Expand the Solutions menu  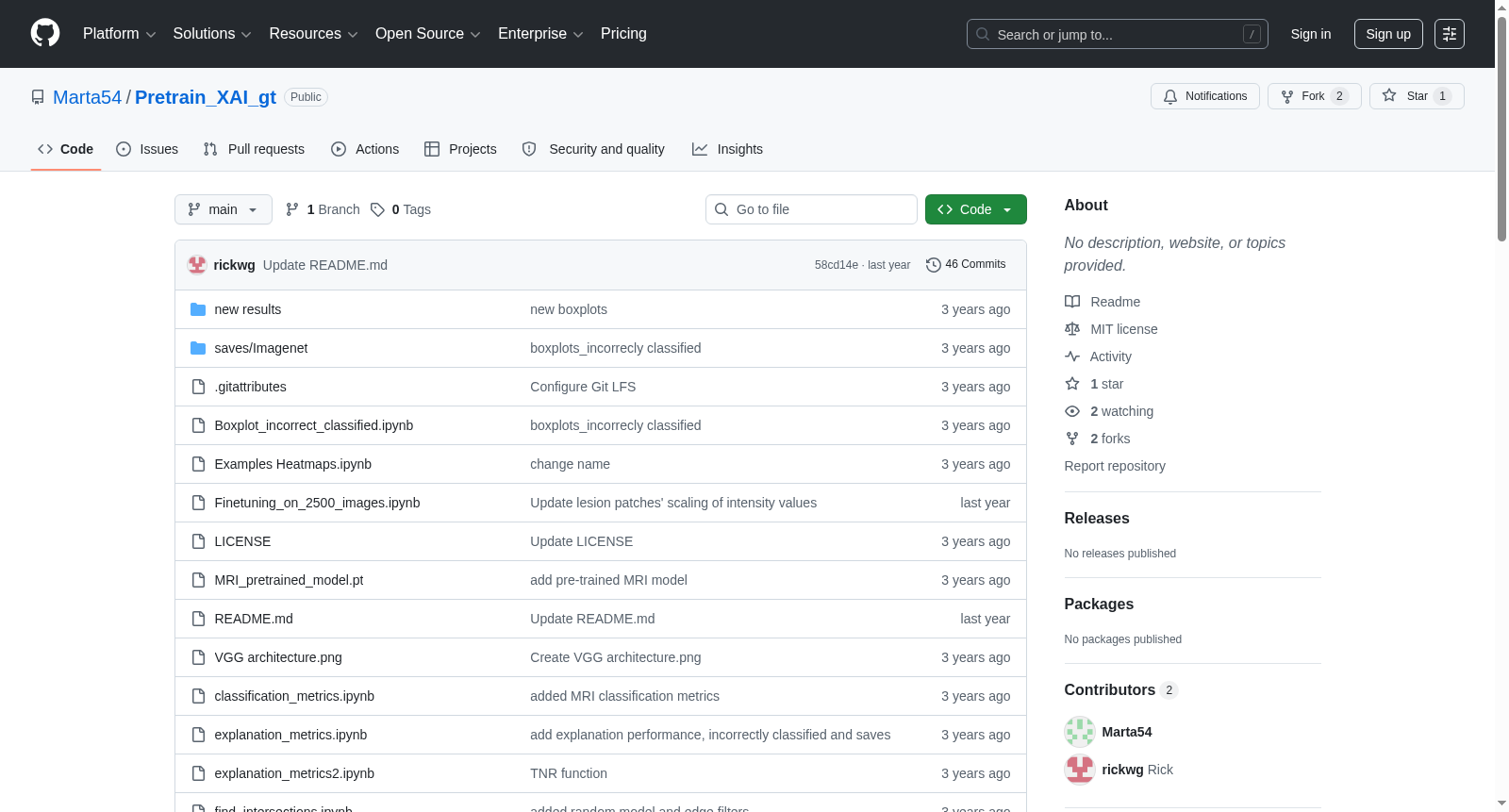(212, 34)
